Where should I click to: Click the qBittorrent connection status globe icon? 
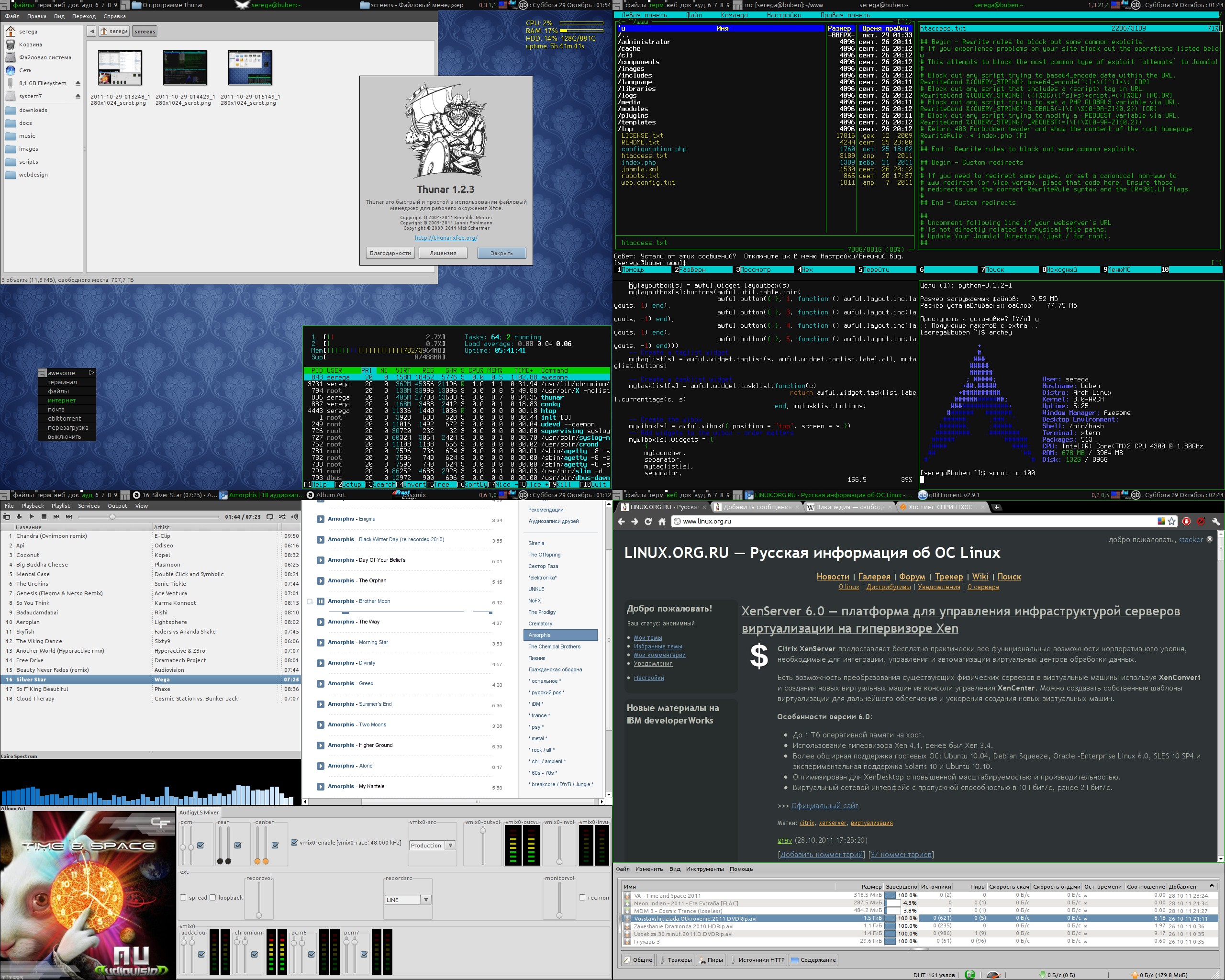pyautogui.click(x=970, y=975)
